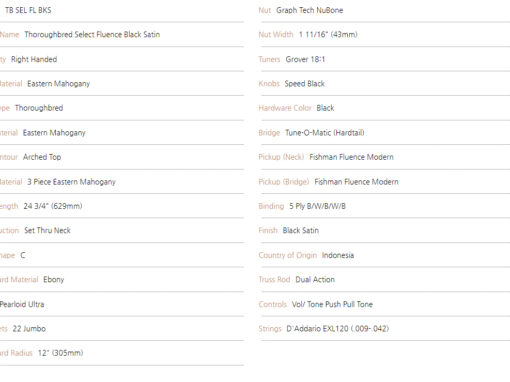
Task: Click the 'Pearloid Ultra' text
Action: click(x=22, y=304)
